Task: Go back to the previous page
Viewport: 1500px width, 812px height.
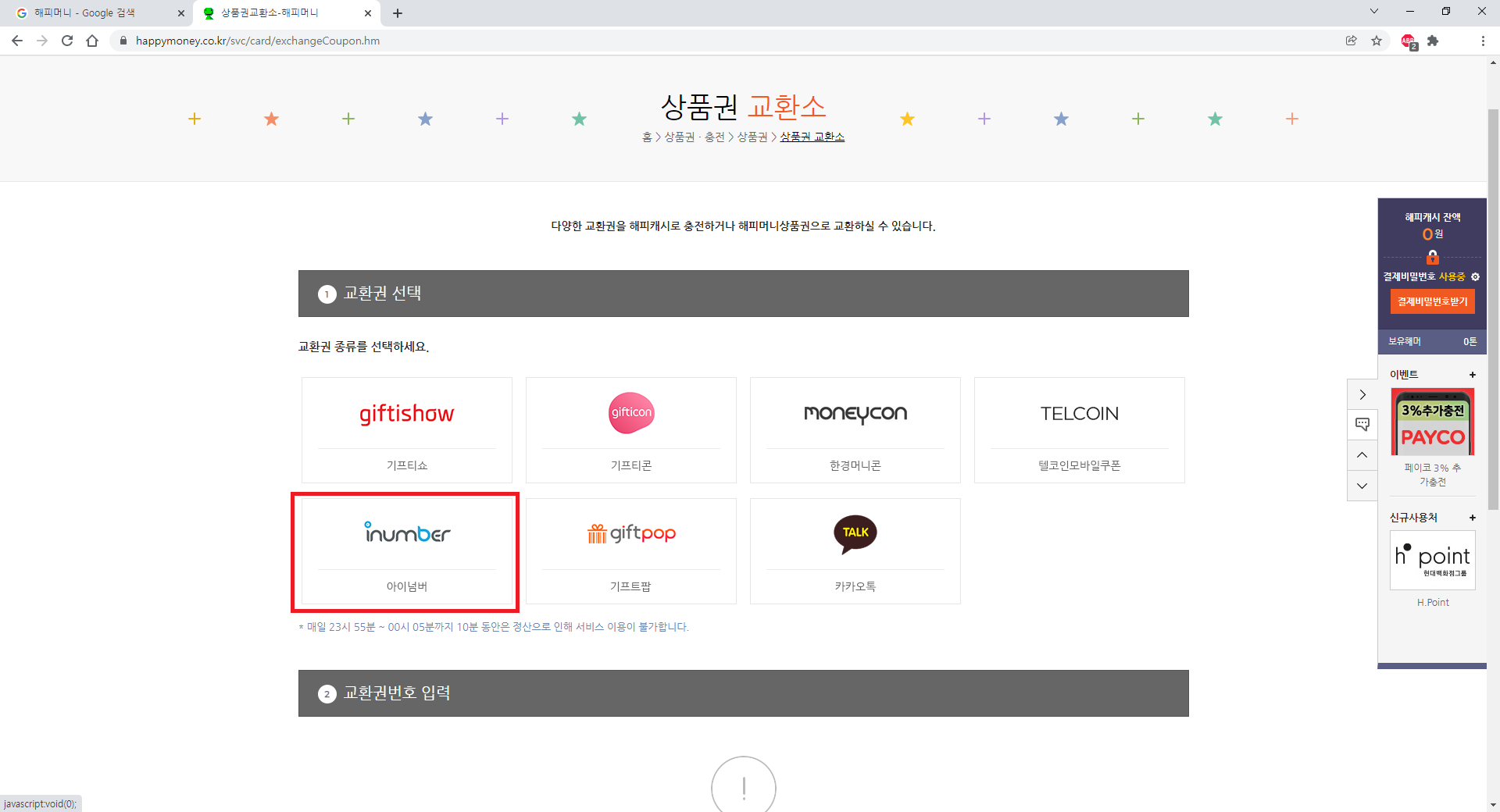Action: (17, 41)
